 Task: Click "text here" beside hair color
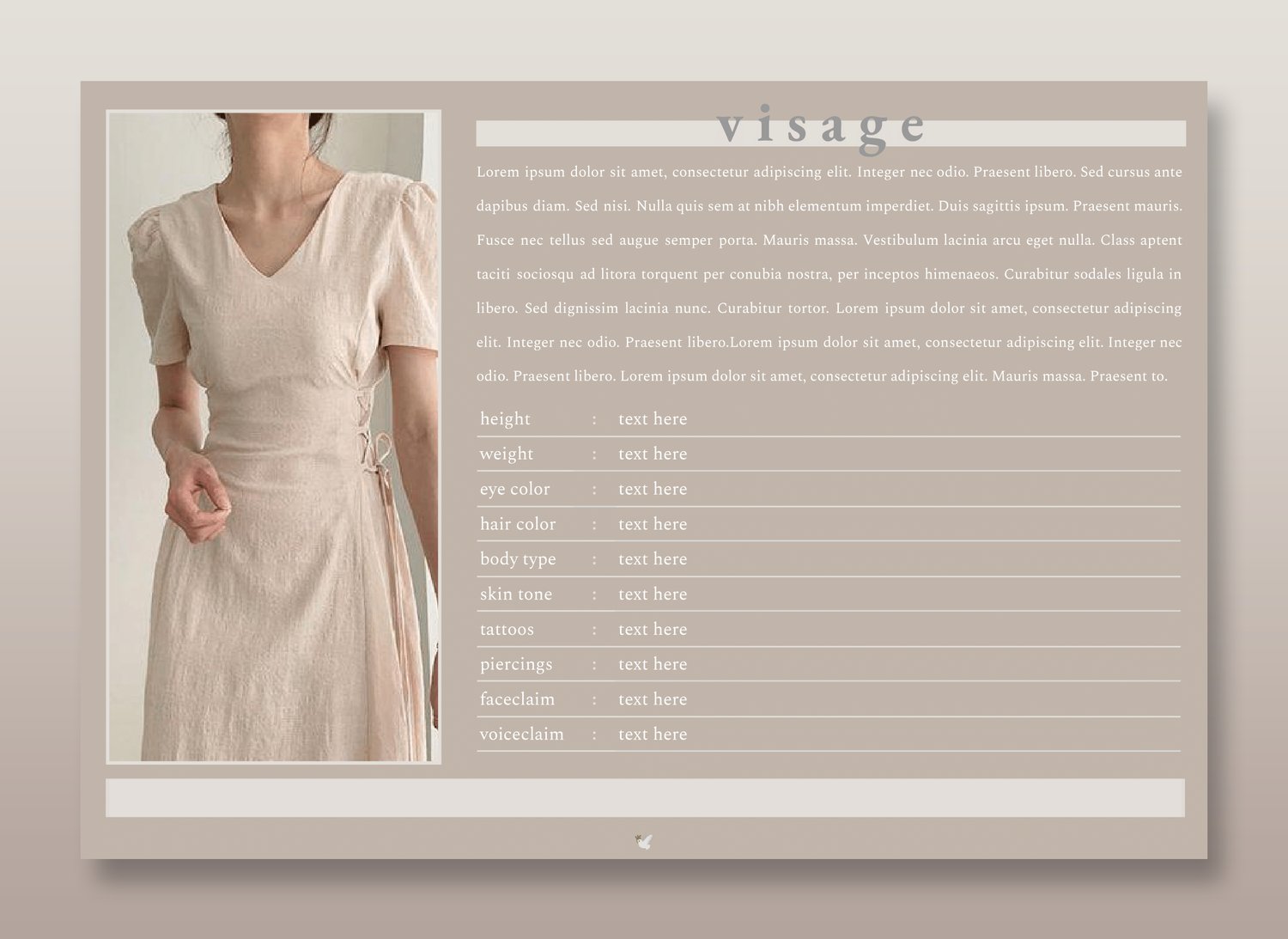pos(653,524)
